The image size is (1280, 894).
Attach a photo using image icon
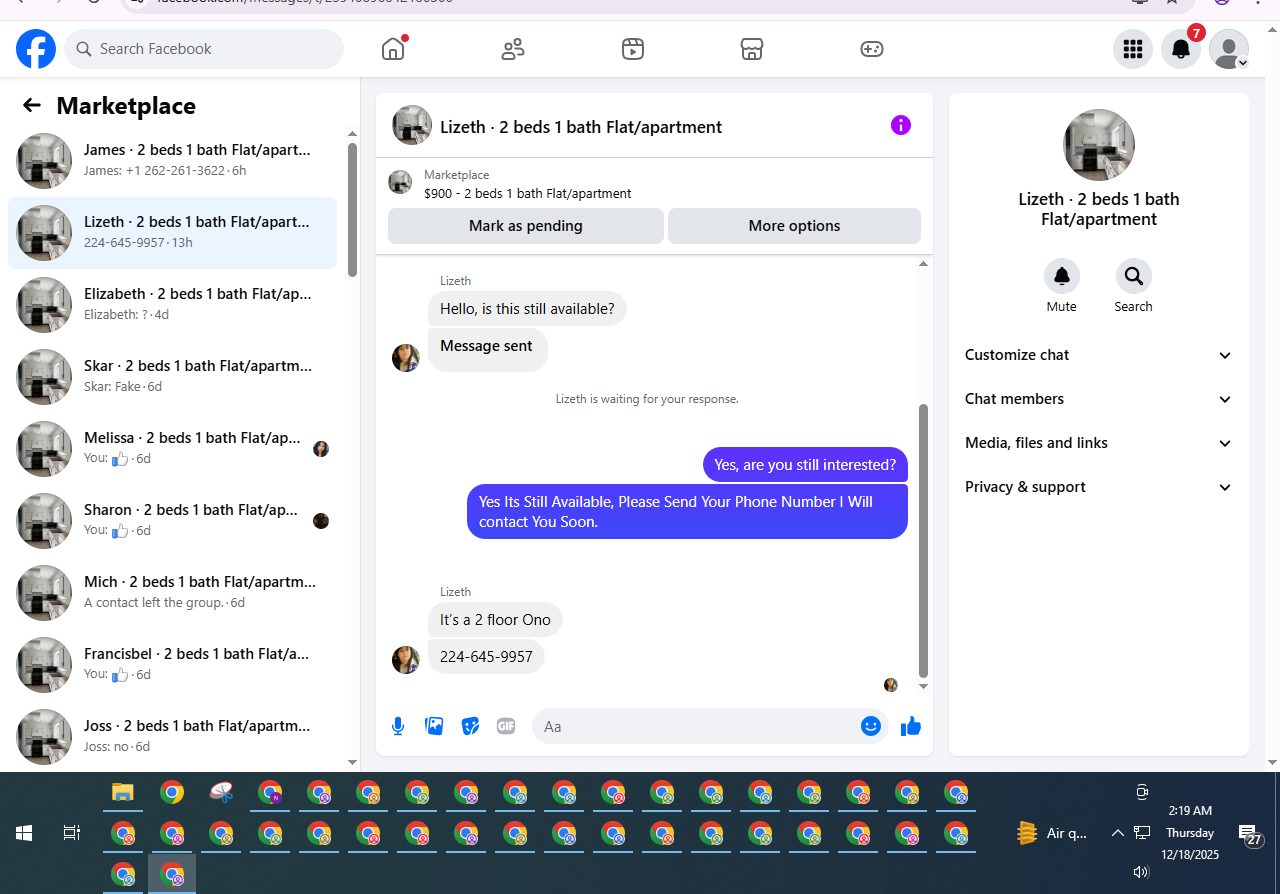[x=434, y=726]
